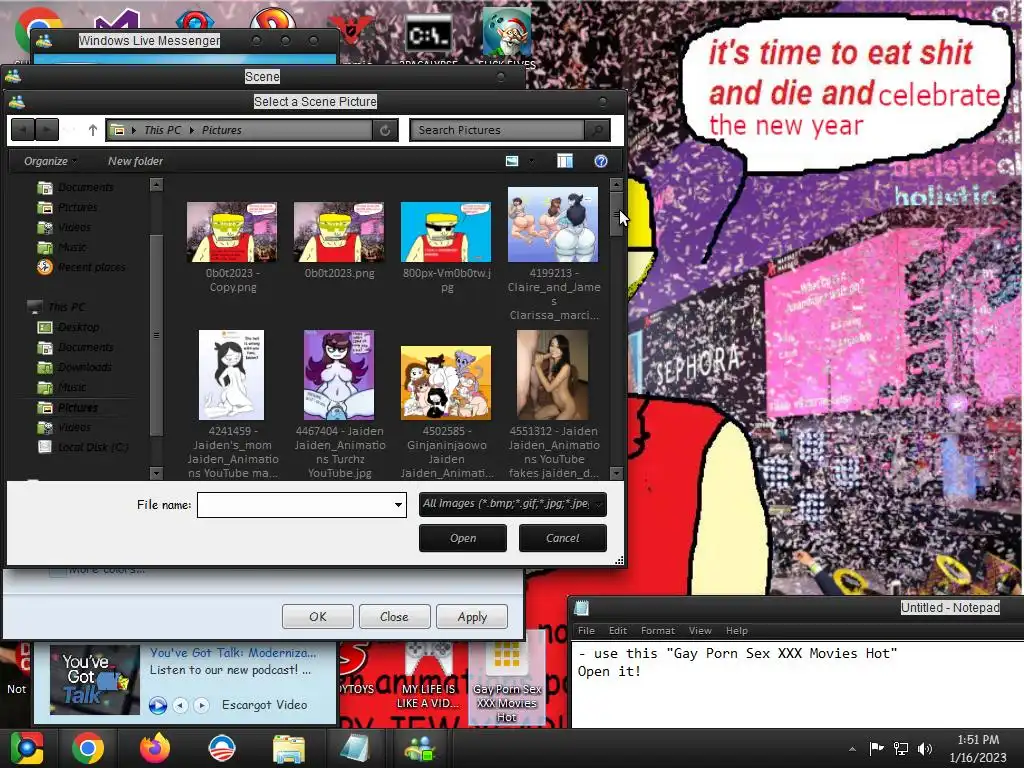This screenshot has width=1024, height=768.
Task: Open the Format menu in Notepad
Action: coord(658,631)
